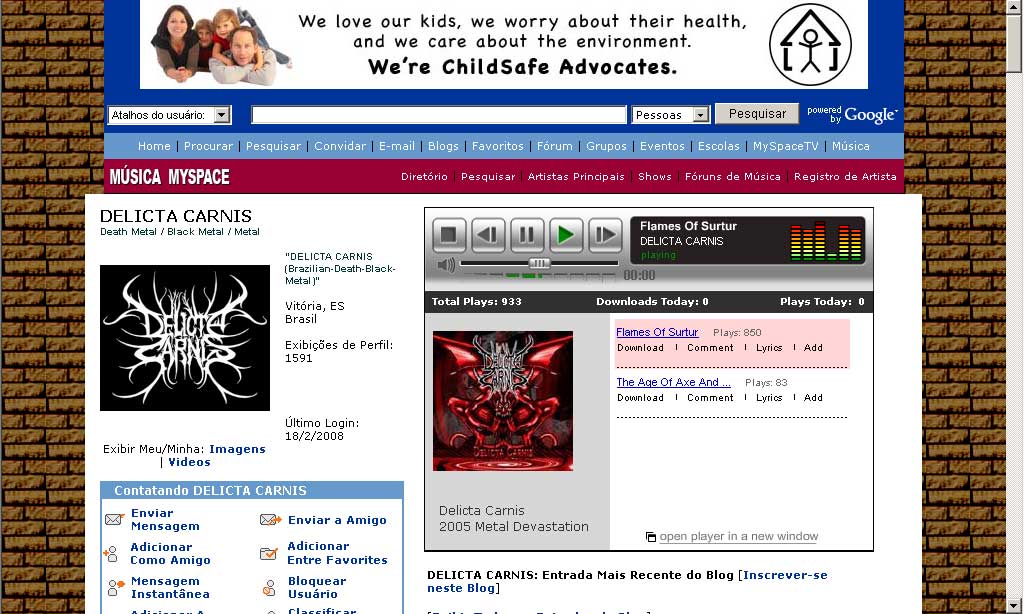Click the Mensagem Instantânea icon
The image size is (1024, 614).
click(x=115, y=588)
